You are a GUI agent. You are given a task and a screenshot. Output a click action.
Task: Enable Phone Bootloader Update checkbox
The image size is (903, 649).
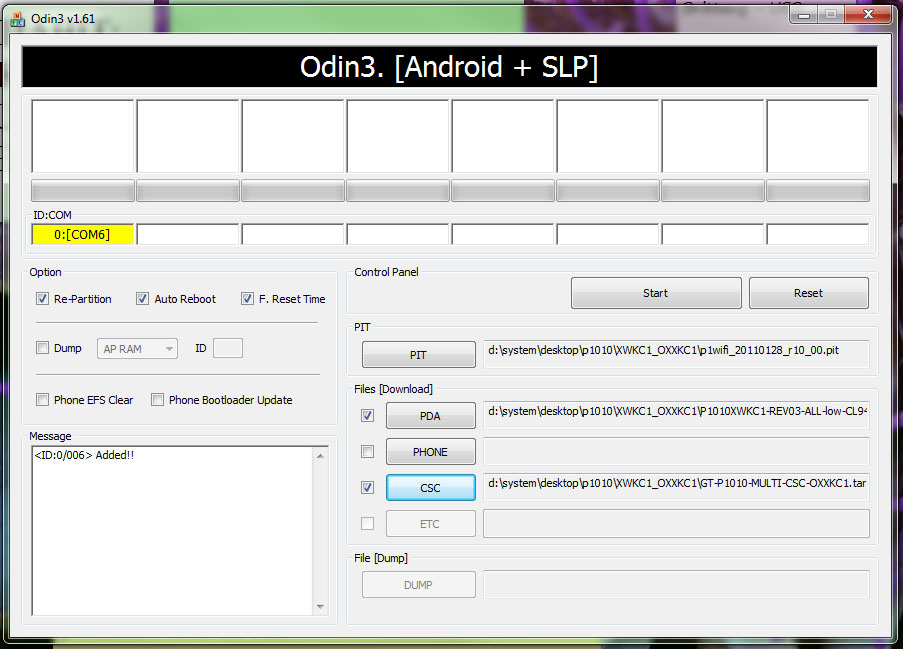point(158,399)
